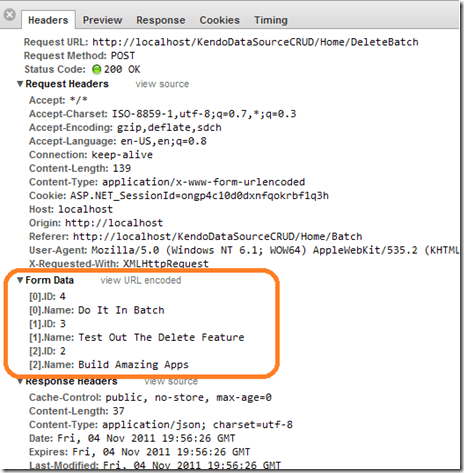Viewport: 464px width, 473px height.
Task: Open the Cookies tab
Action: [220, 20]
